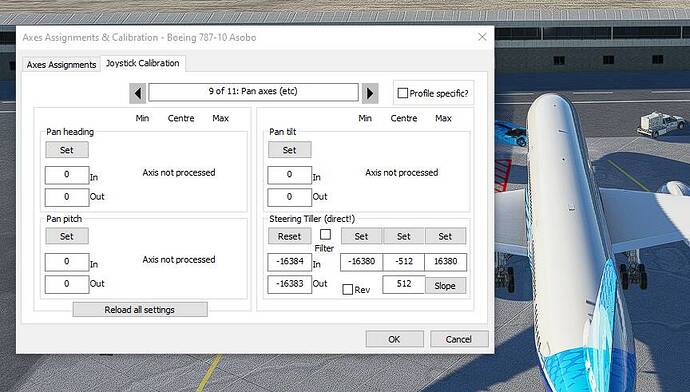Reset the Steering Tiller calibration
Screen dimensions: 690x392
(289, 236)
